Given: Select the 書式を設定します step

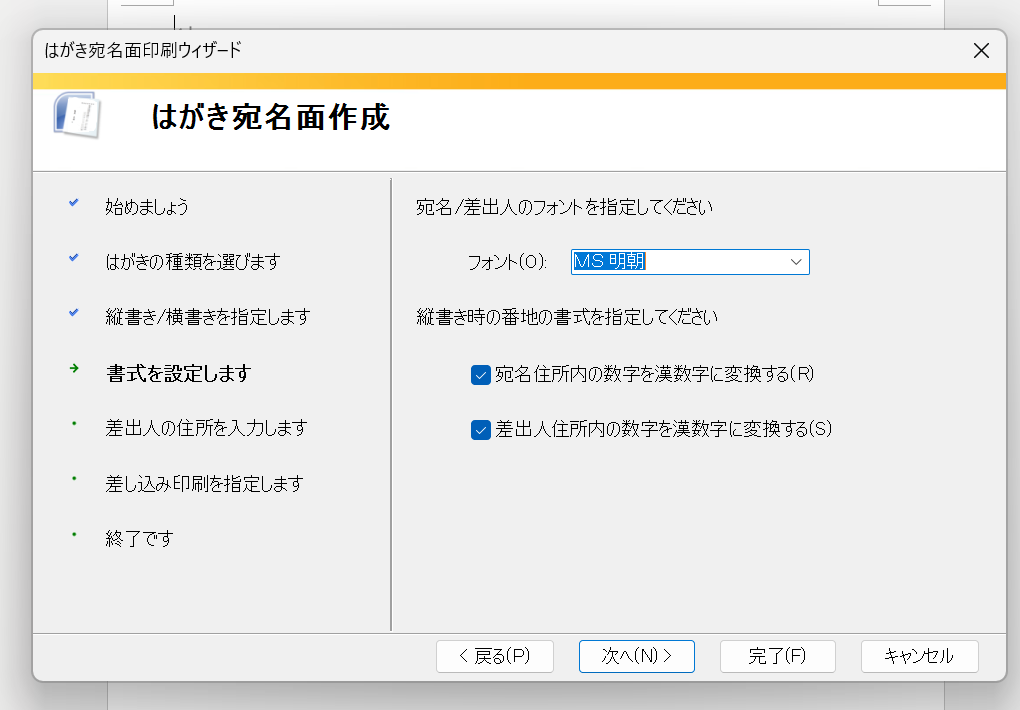Looking at the screenshot, I should click(178, 374).
